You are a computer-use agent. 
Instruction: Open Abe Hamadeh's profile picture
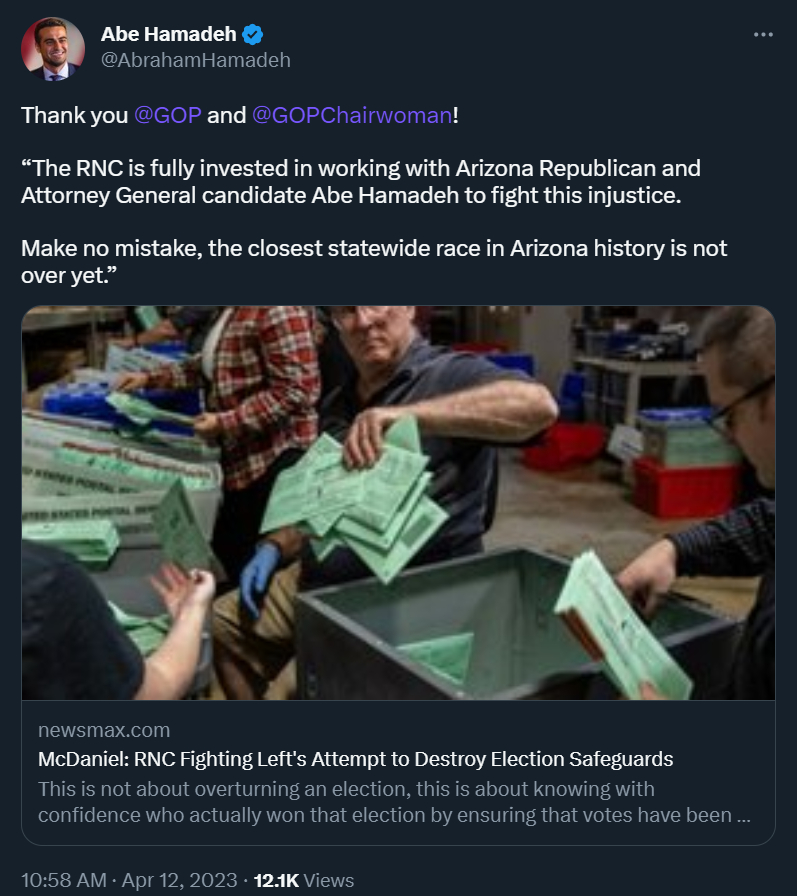(53, 49)
